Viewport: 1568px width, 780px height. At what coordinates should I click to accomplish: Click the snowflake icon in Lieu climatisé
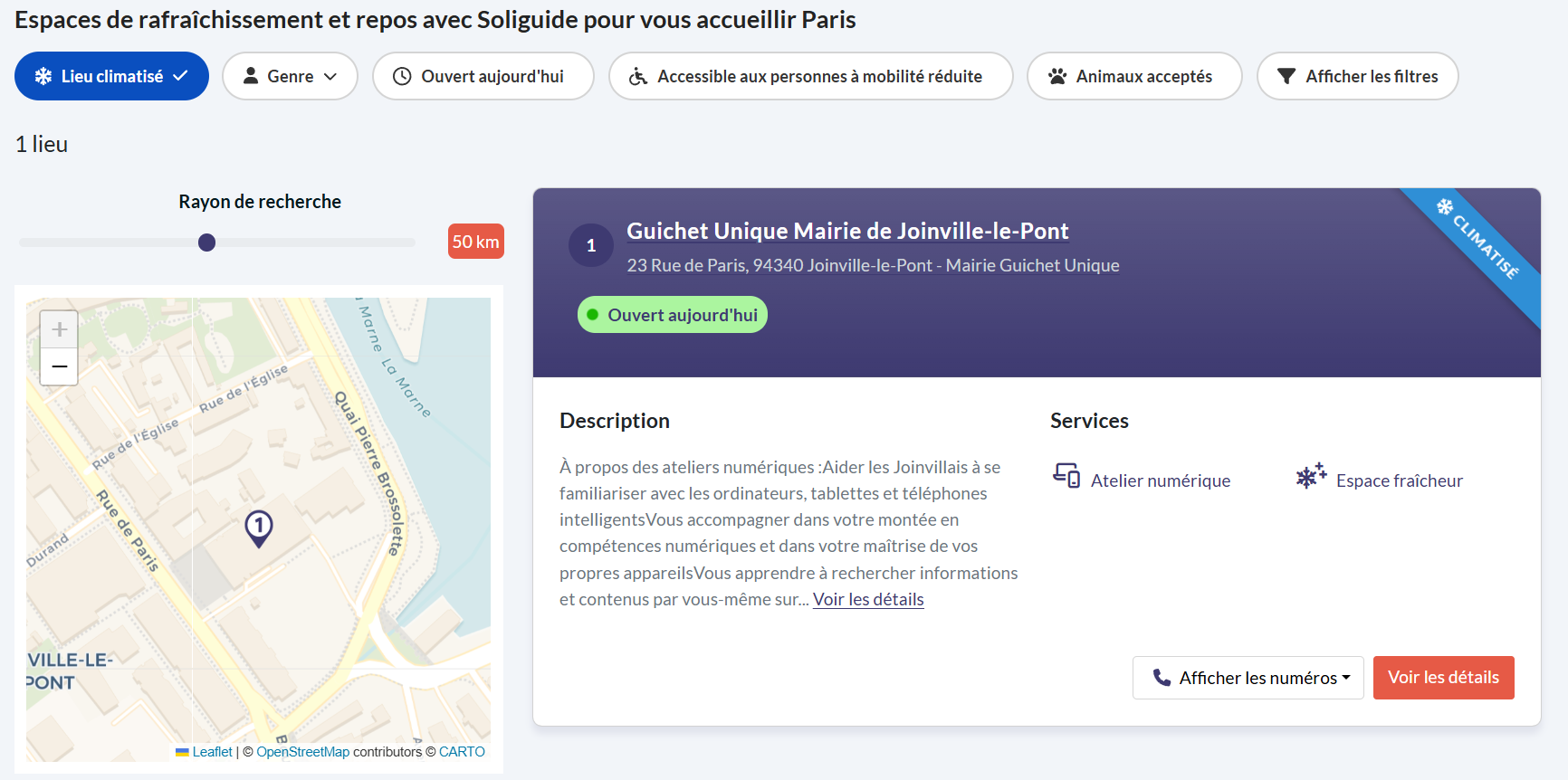pos(43,76)
